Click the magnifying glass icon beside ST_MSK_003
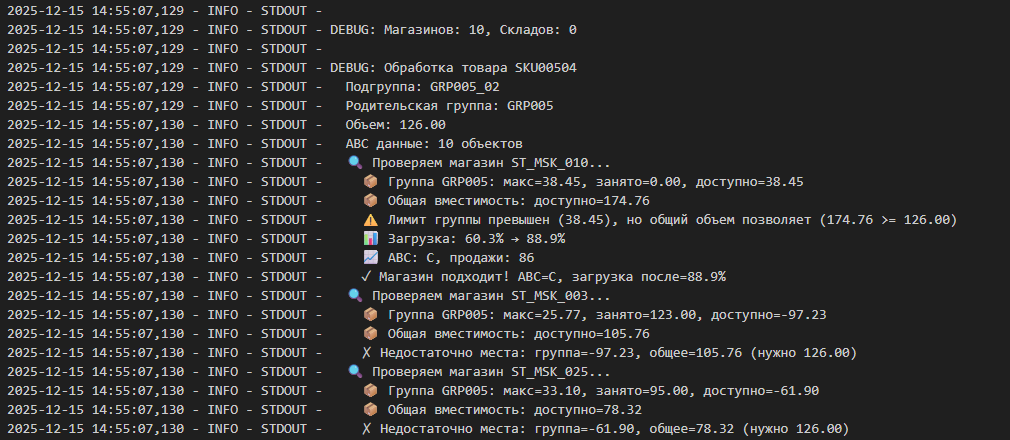Viewport: 1010px width, 440px height. tap(355, 296)
